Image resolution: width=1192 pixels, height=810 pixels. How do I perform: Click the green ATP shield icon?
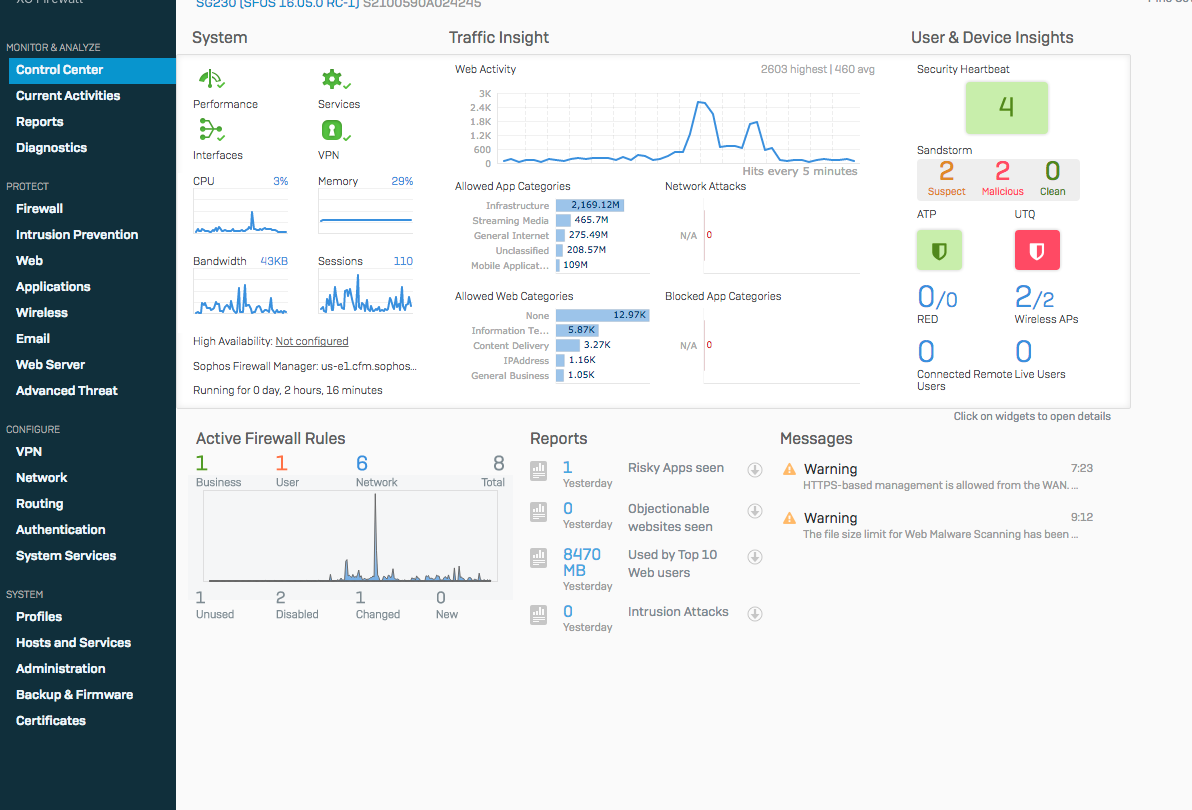point(939,250)
